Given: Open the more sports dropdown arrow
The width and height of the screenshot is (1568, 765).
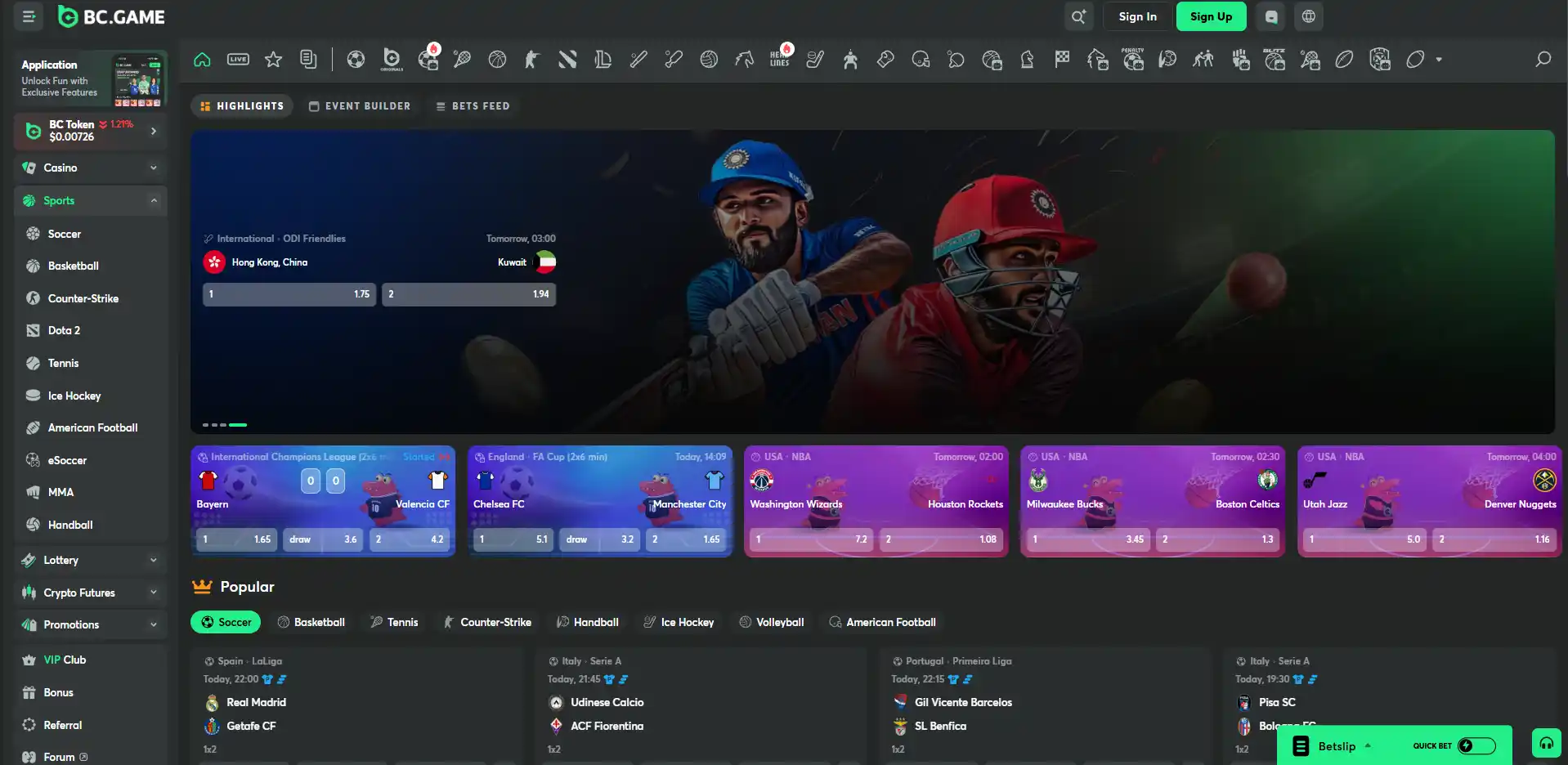Looking at the screenshot, I should tap(1439, 60).
